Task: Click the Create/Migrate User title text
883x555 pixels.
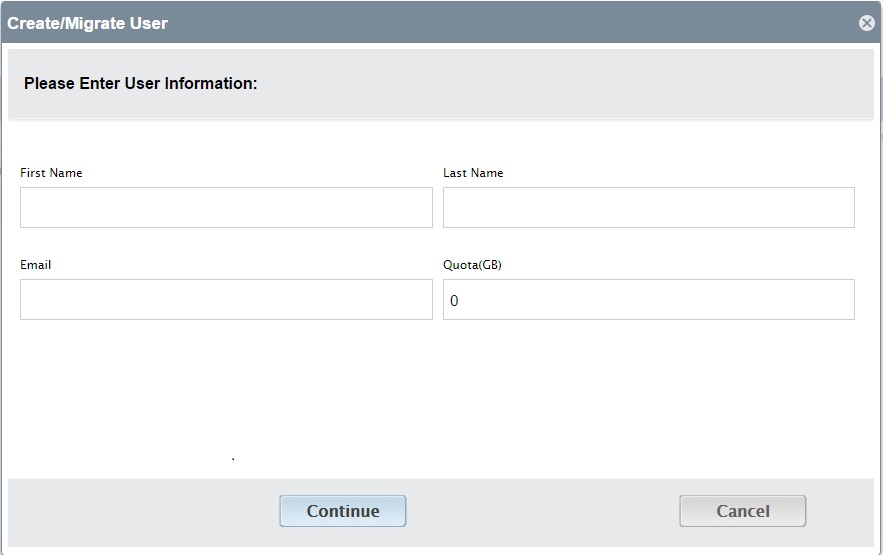Action: pyautogui.click(x=87, y=23)
